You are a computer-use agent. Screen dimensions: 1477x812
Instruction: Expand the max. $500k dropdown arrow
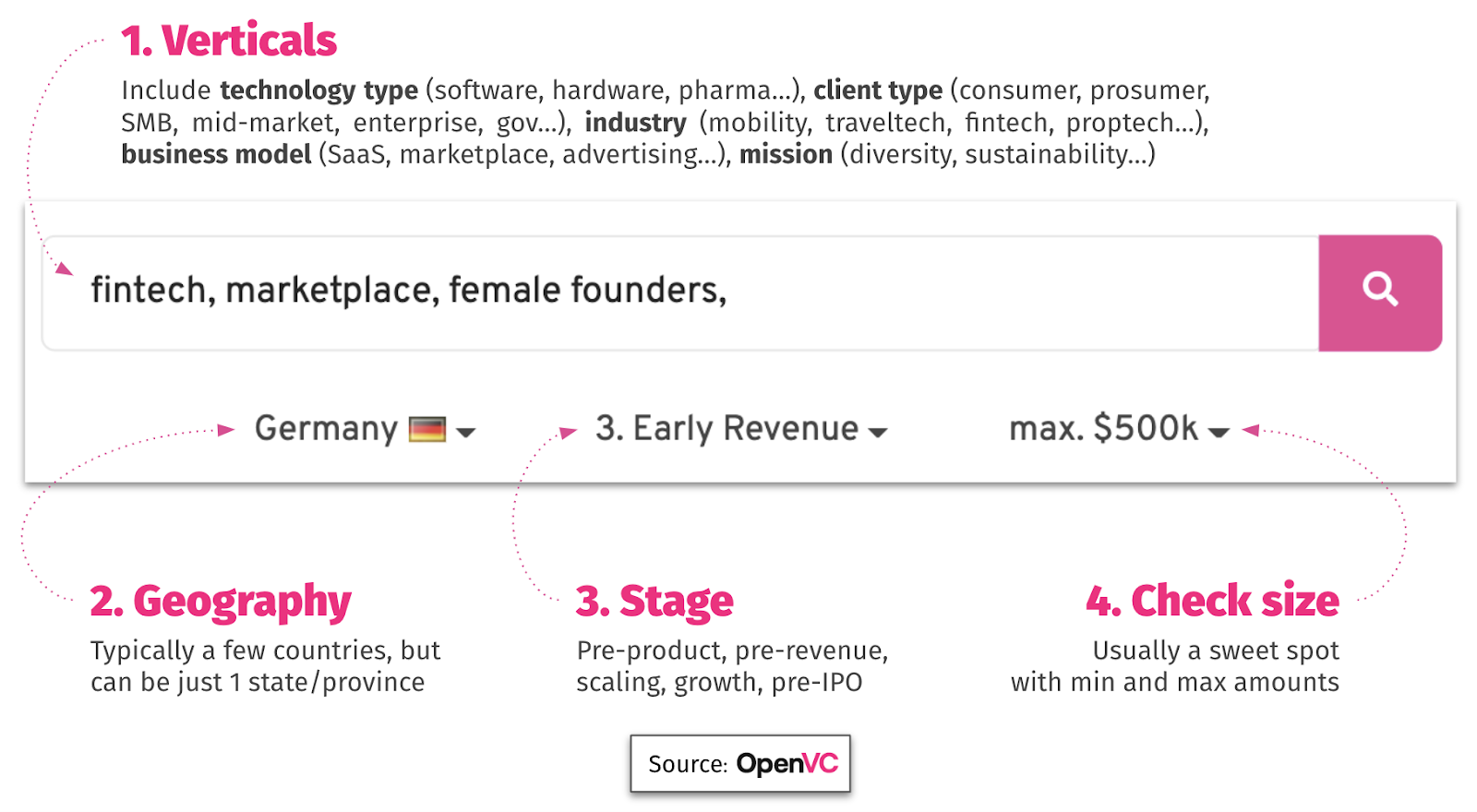click(x=1219, y=432)
